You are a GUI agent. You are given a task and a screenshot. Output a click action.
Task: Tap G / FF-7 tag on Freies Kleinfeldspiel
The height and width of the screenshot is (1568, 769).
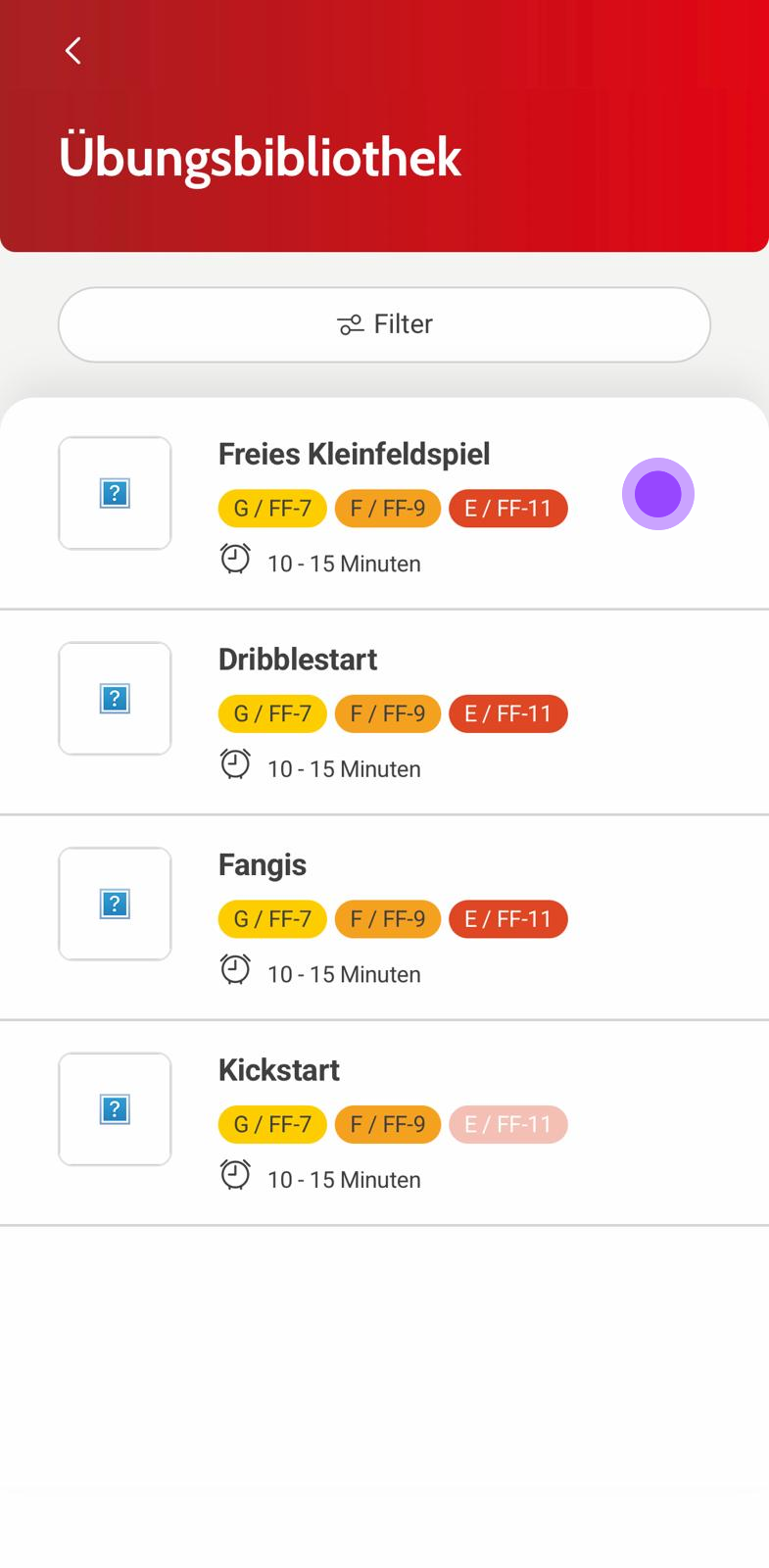[x=272, y=509]
